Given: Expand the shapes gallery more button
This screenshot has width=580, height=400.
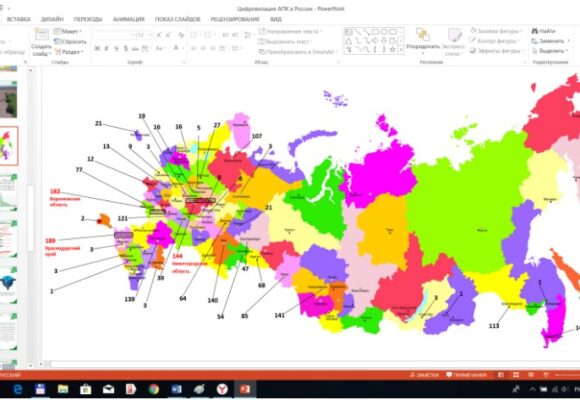Looking at the screenshot, I should tap(401, 50).
